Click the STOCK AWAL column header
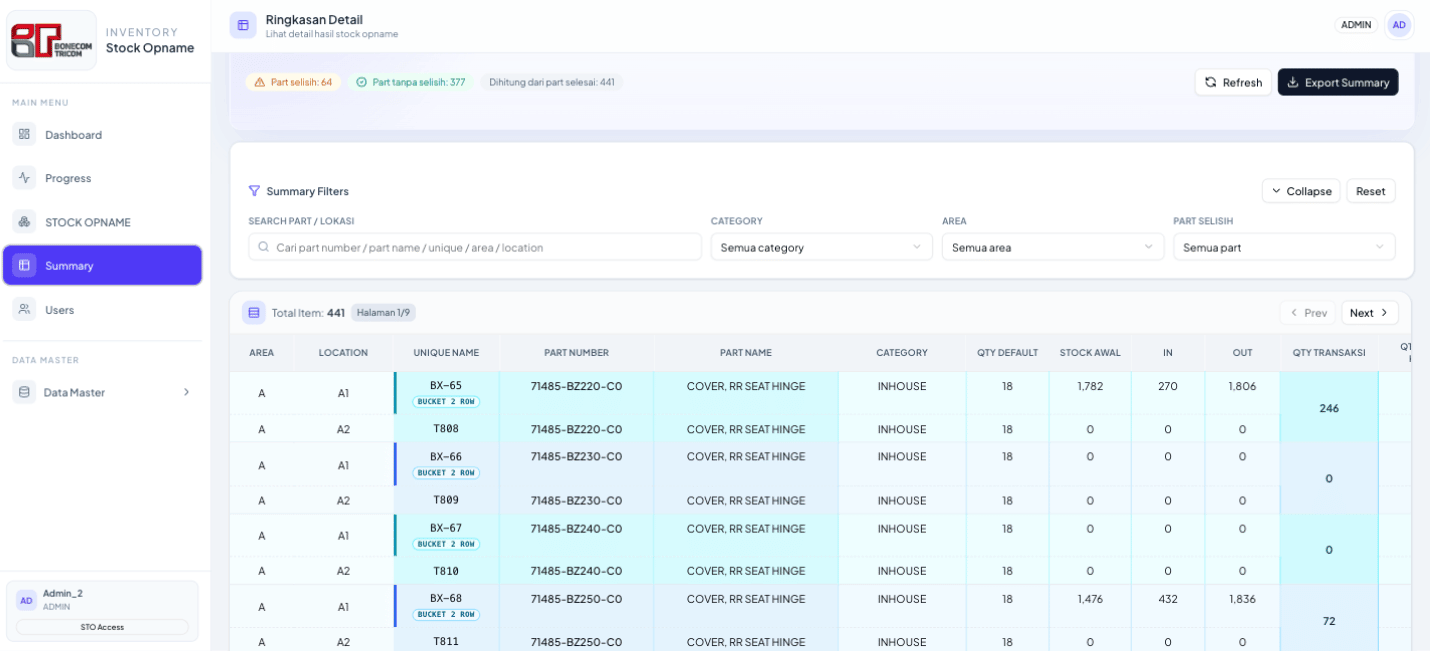 [1090, 353]
